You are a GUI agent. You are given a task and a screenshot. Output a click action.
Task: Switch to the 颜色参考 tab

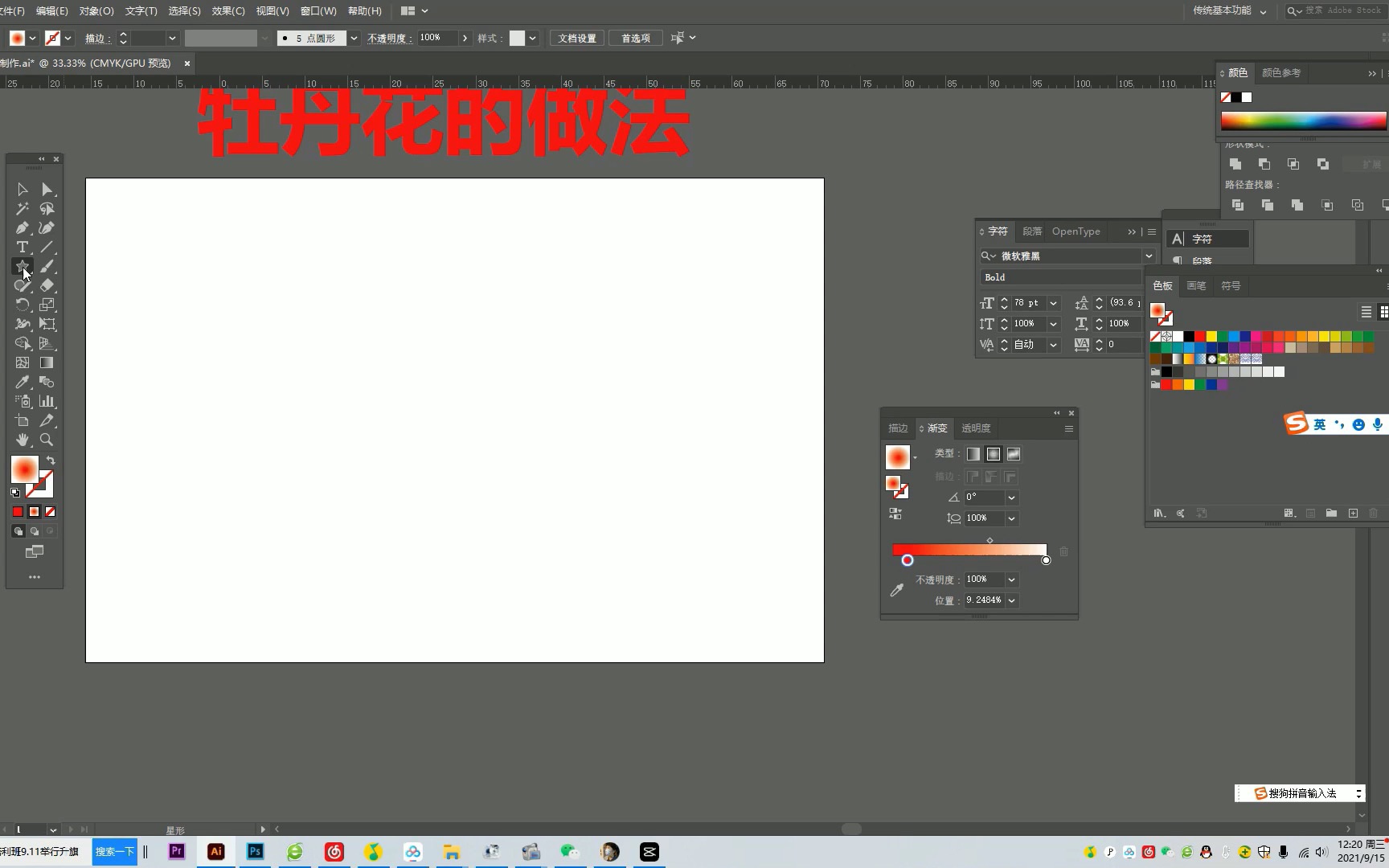point(1281,72)
